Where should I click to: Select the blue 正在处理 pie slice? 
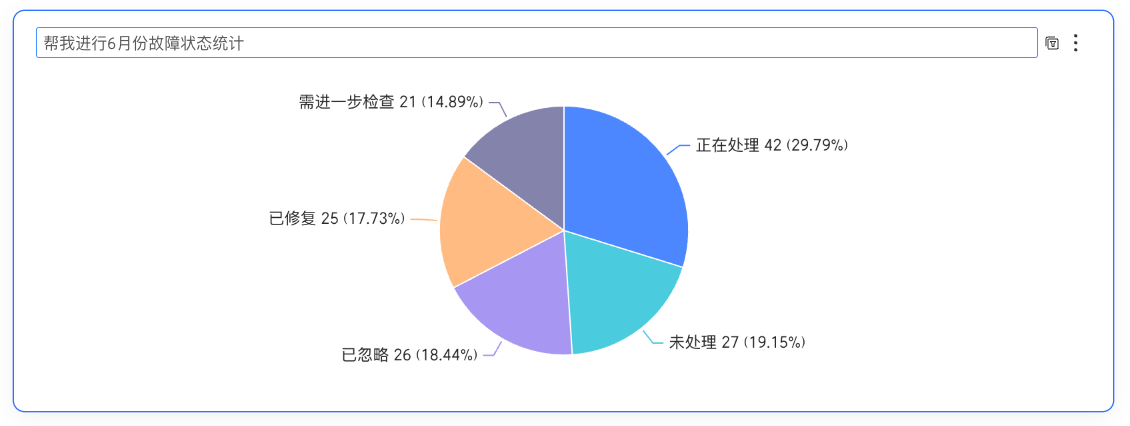(627, 187)
